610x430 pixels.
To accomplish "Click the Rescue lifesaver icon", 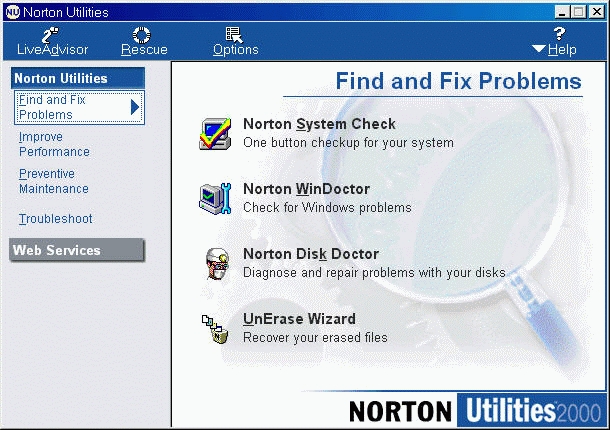I will [142, 35].
